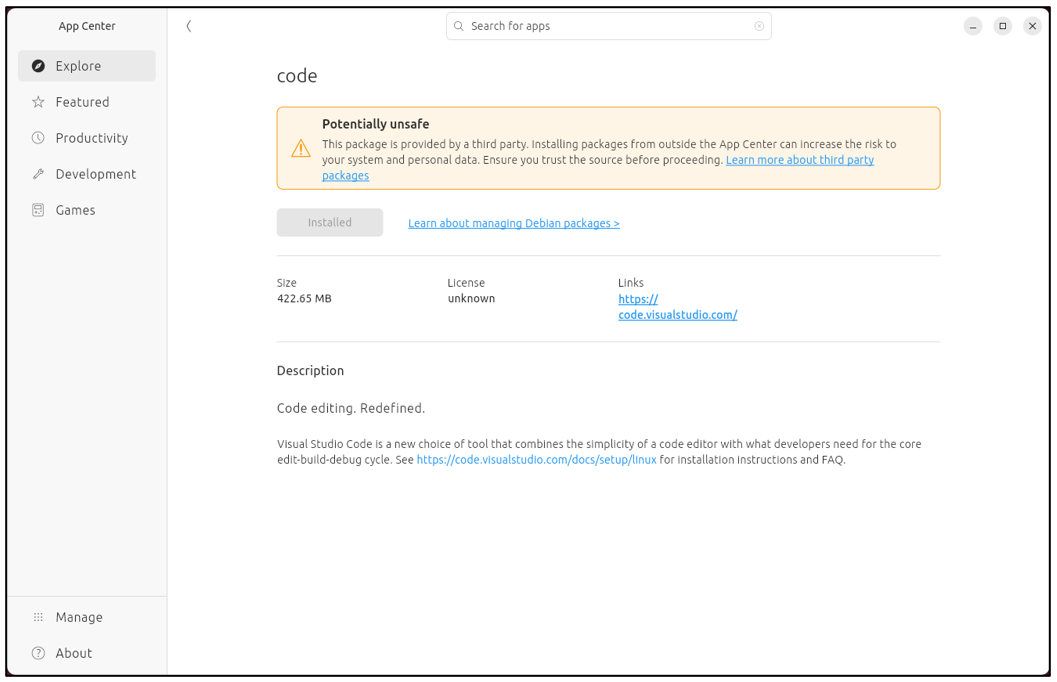Screen dimensions: 1057x682
Task: Click the warning triangle icon
Action: click(301, 148)
